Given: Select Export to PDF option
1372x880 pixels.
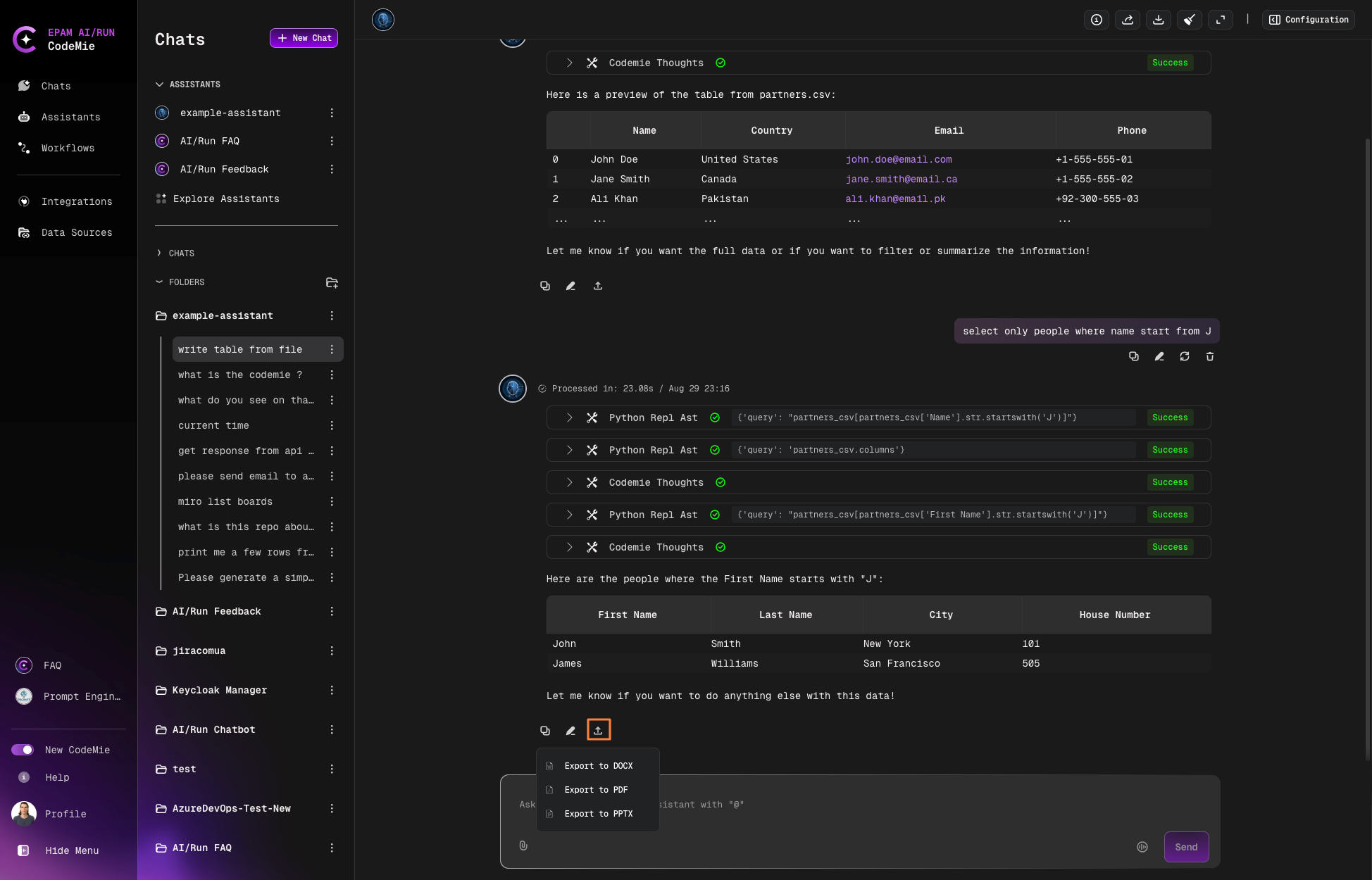Looking at the screenshot, I should click(x=596, y=790).
